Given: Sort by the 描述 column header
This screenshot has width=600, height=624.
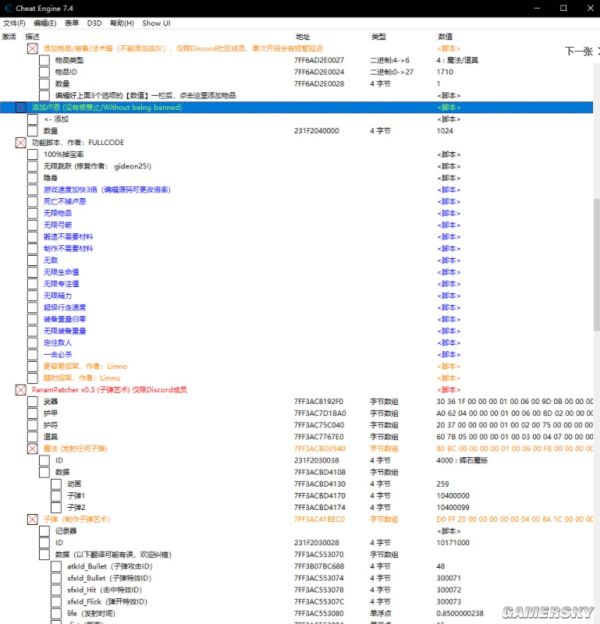Looking at the screenshot, I should [x=32, y=37].
